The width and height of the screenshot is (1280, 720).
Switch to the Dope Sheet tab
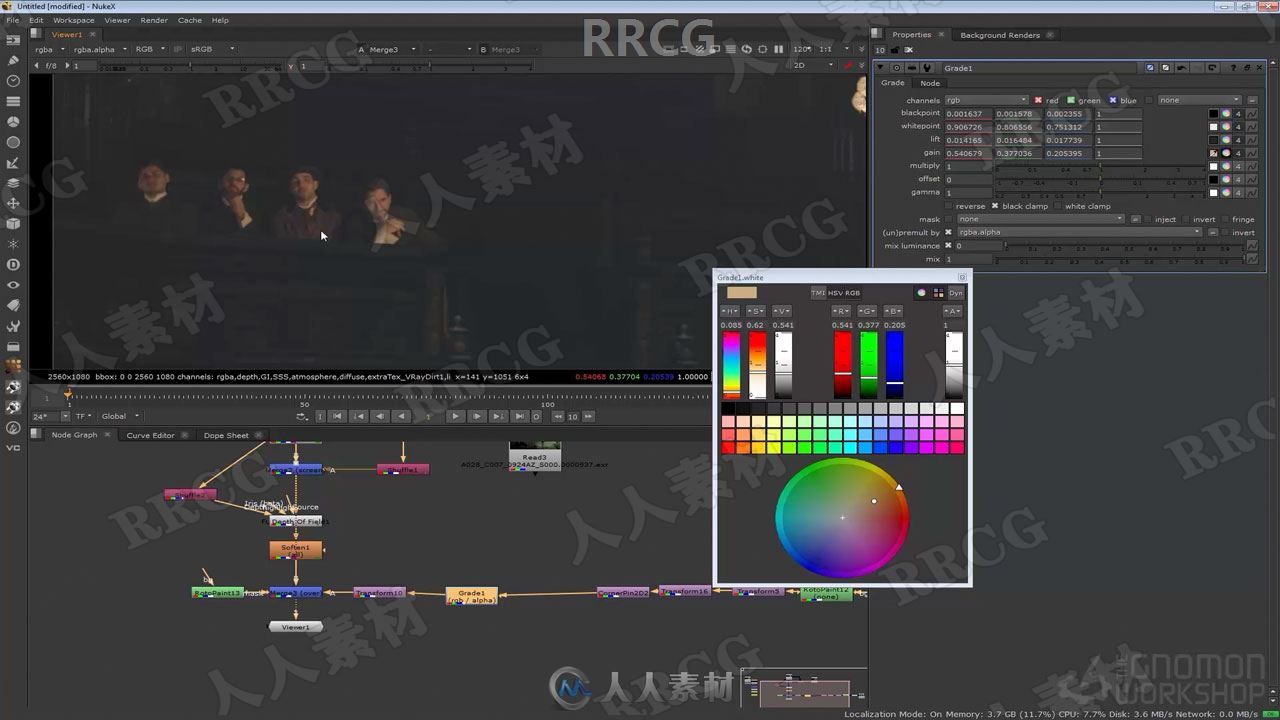pyautogui.click(x=226, y=435)
